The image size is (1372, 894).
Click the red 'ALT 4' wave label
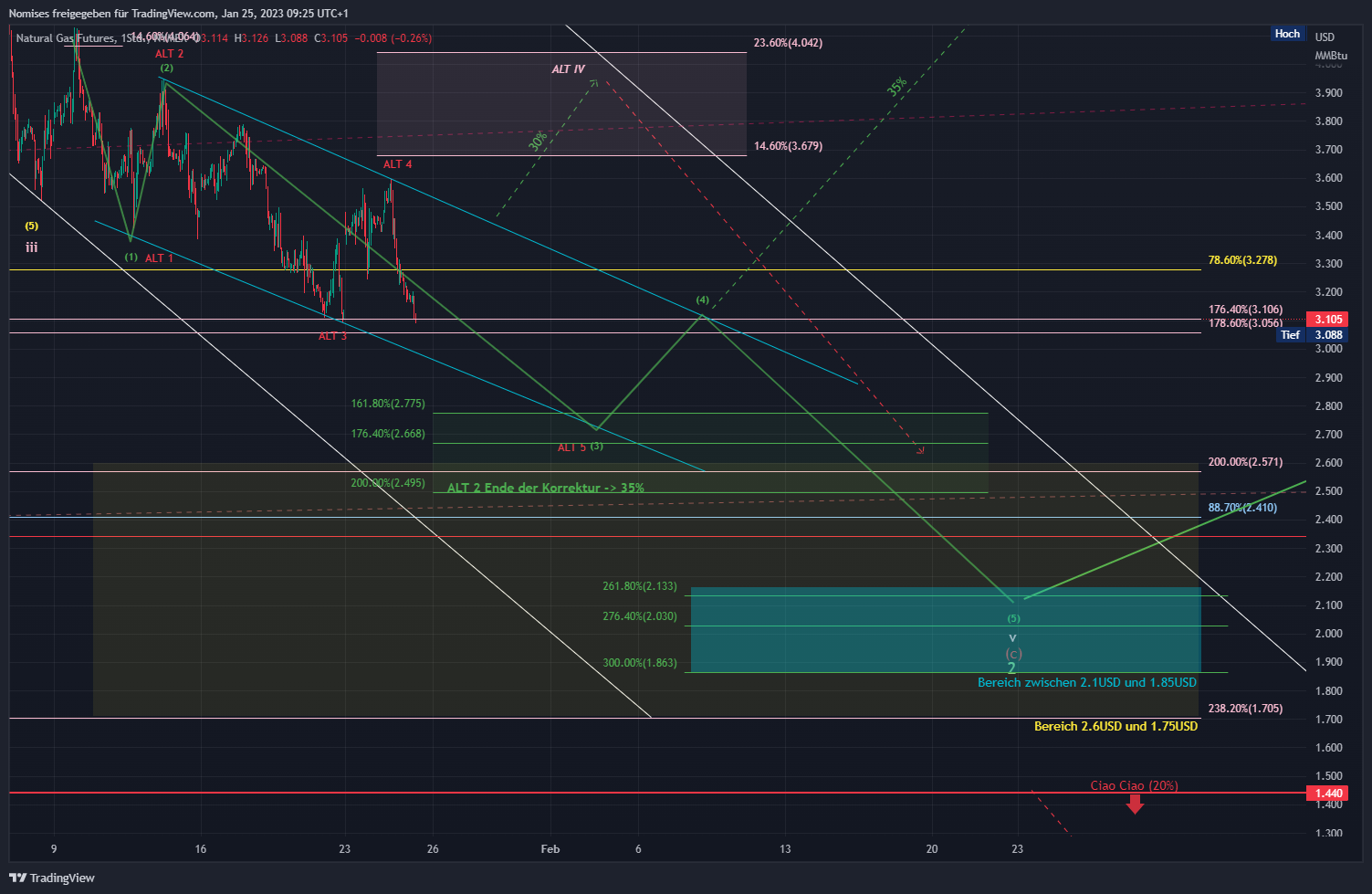pos(397,164)
